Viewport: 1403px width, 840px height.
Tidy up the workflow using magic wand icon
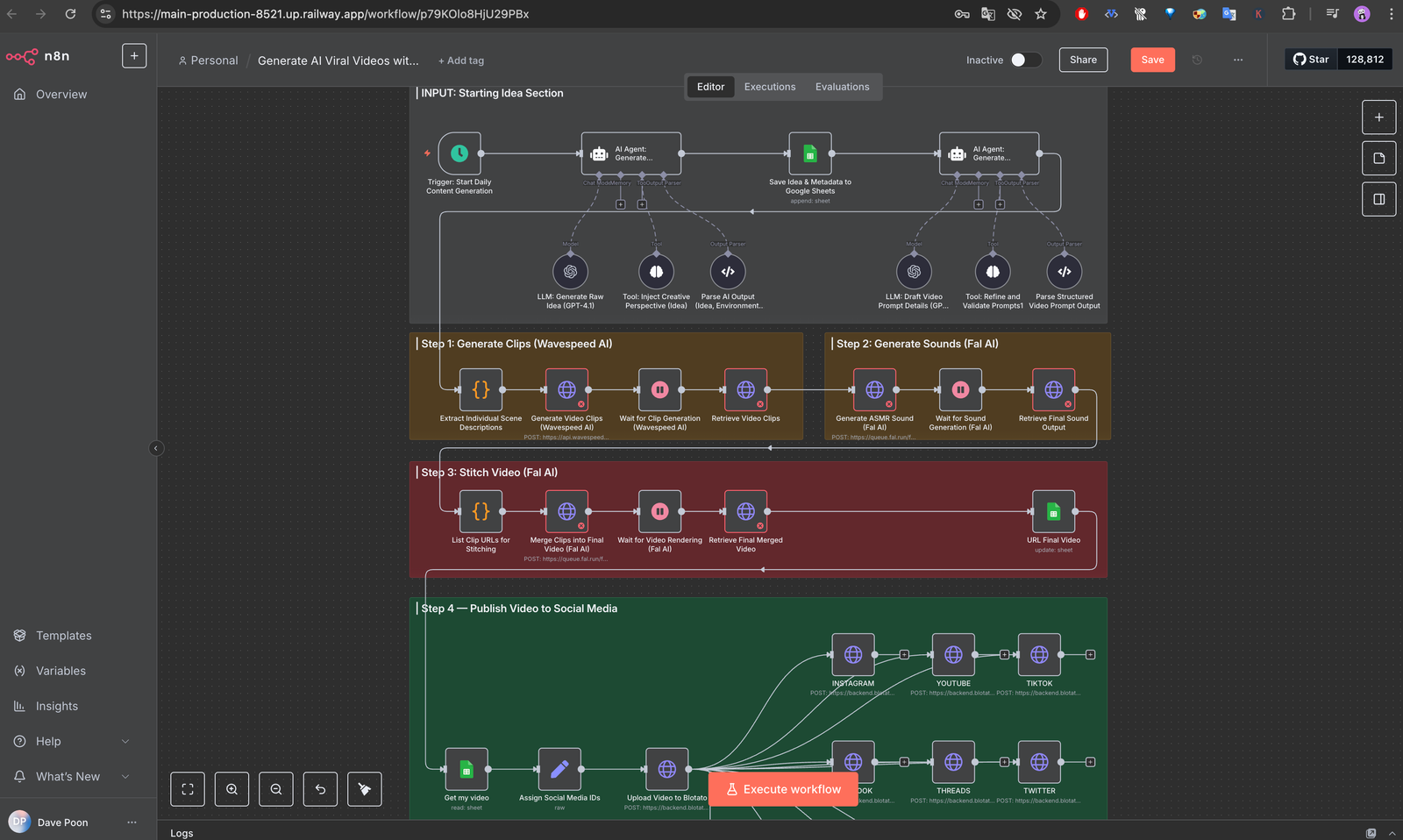coord(364,788)
